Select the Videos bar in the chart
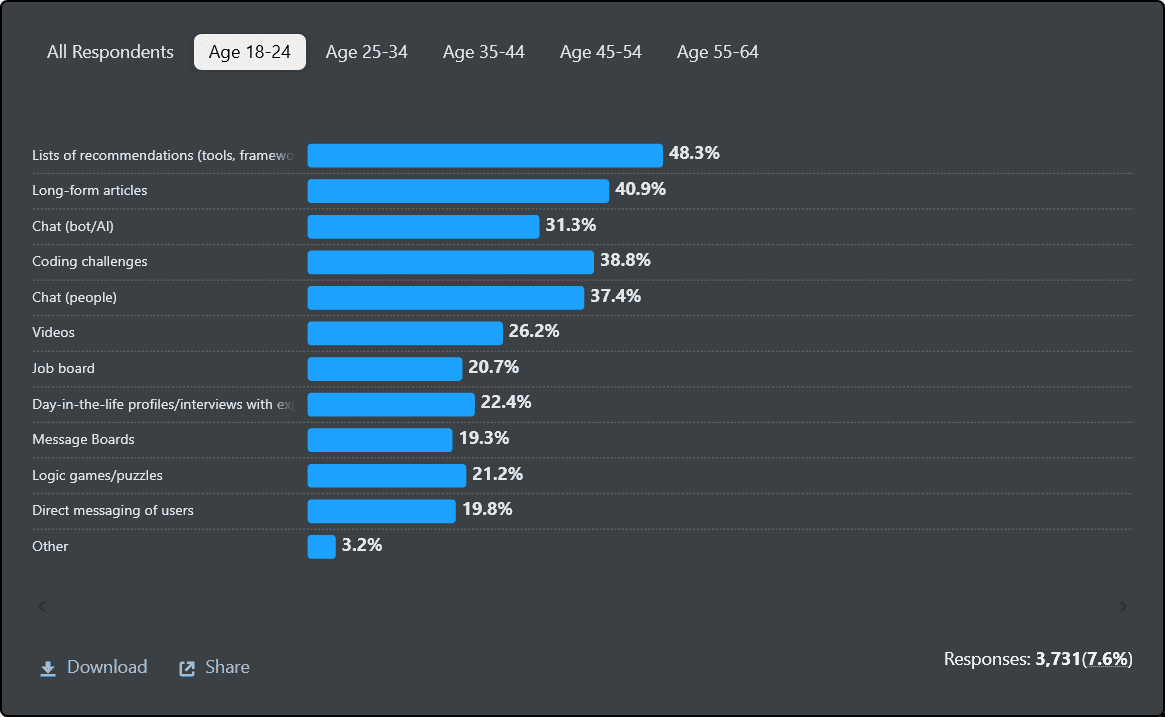The width and height of the screenshot is (1165, 717). coord(405,333)
